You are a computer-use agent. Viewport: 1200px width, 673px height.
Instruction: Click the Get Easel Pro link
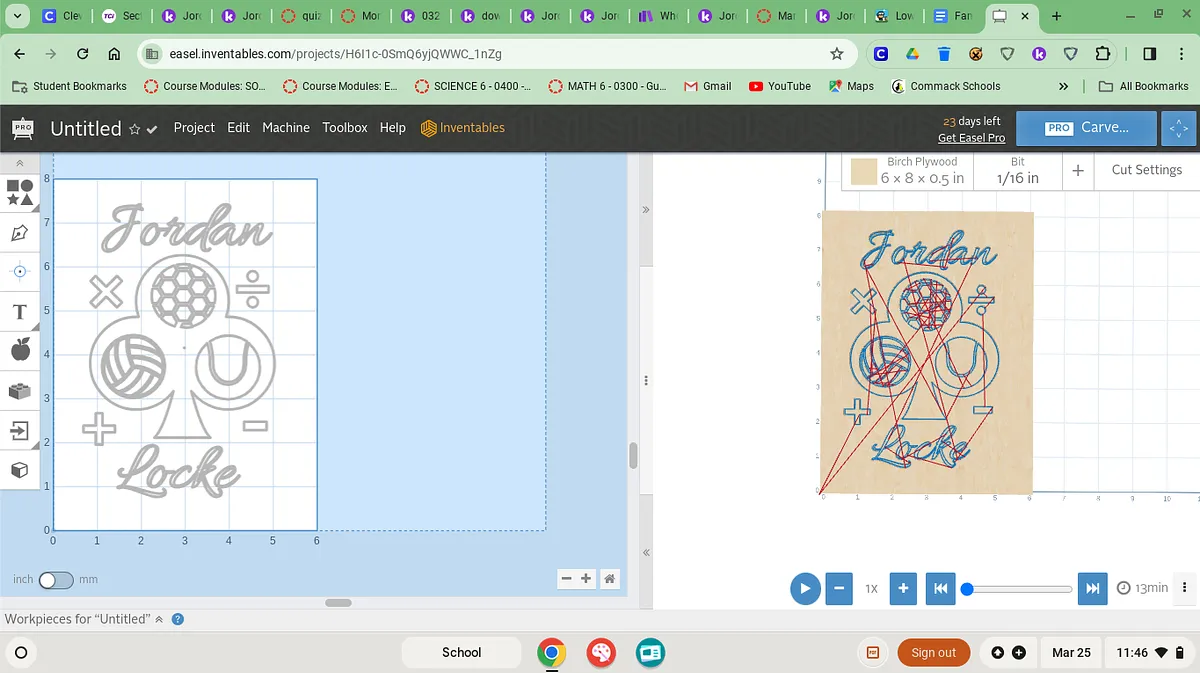coord(970,138)
